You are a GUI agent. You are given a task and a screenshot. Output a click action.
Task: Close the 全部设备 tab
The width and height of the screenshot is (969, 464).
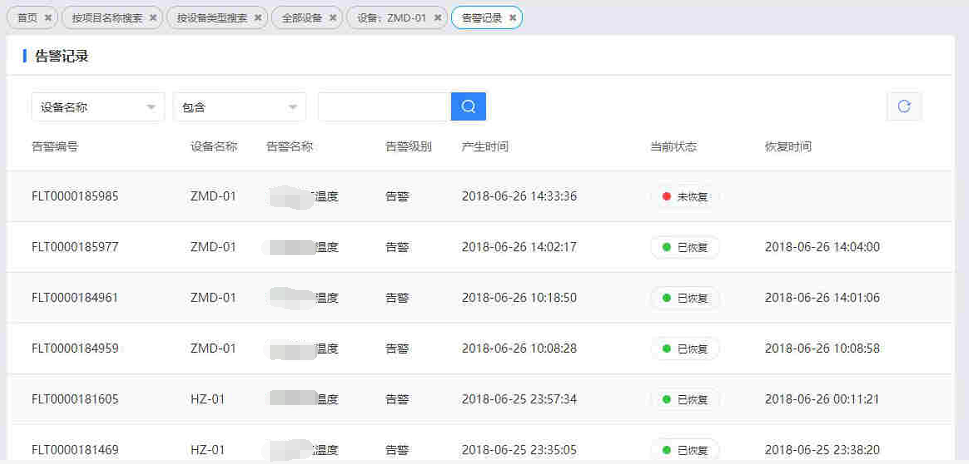(332, 18)
